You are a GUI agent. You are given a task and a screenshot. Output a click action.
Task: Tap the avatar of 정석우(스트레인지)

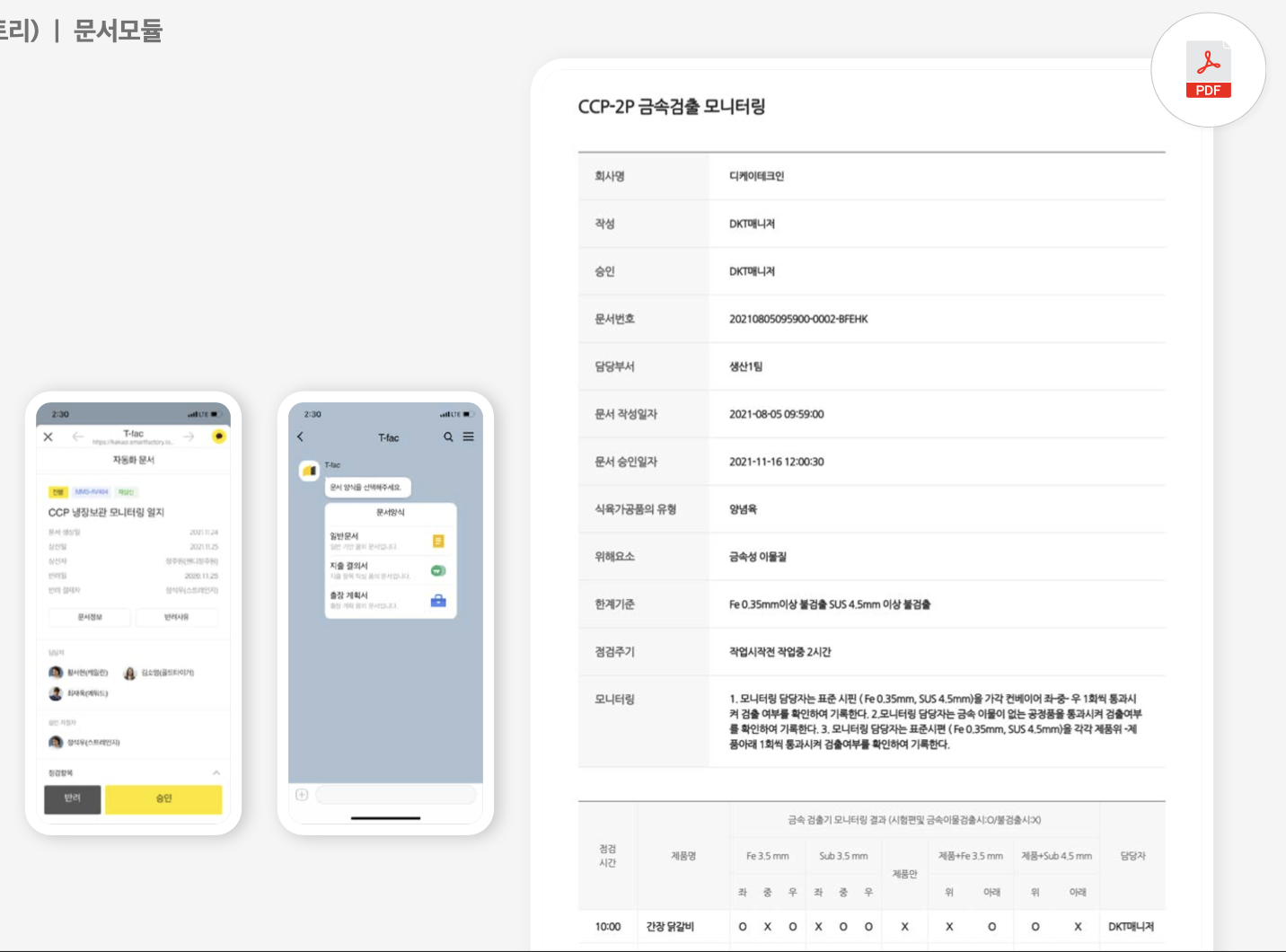coord(56,742)
